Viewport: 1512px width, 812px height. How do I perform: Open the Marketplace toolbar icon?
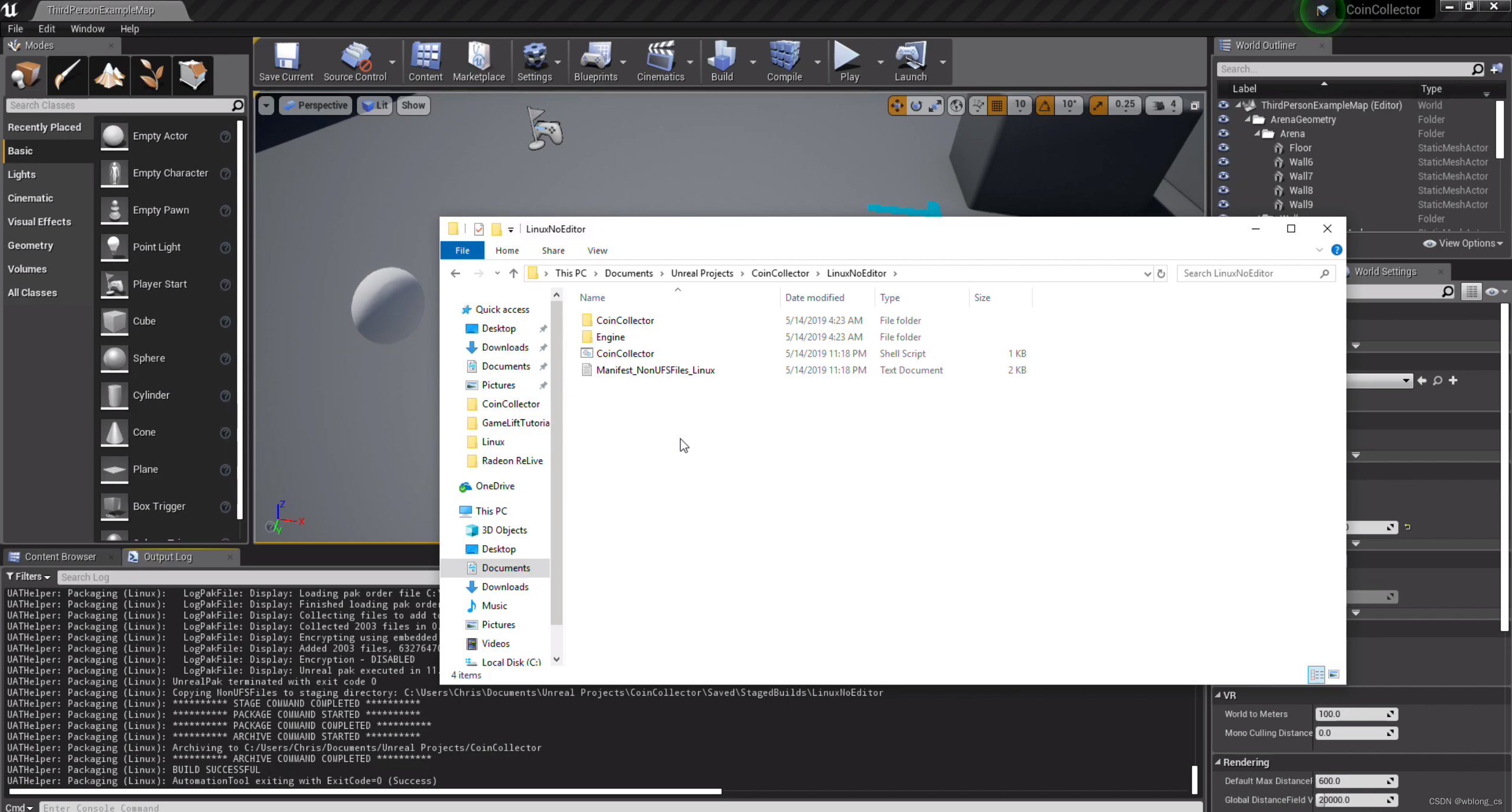point(478,61)
